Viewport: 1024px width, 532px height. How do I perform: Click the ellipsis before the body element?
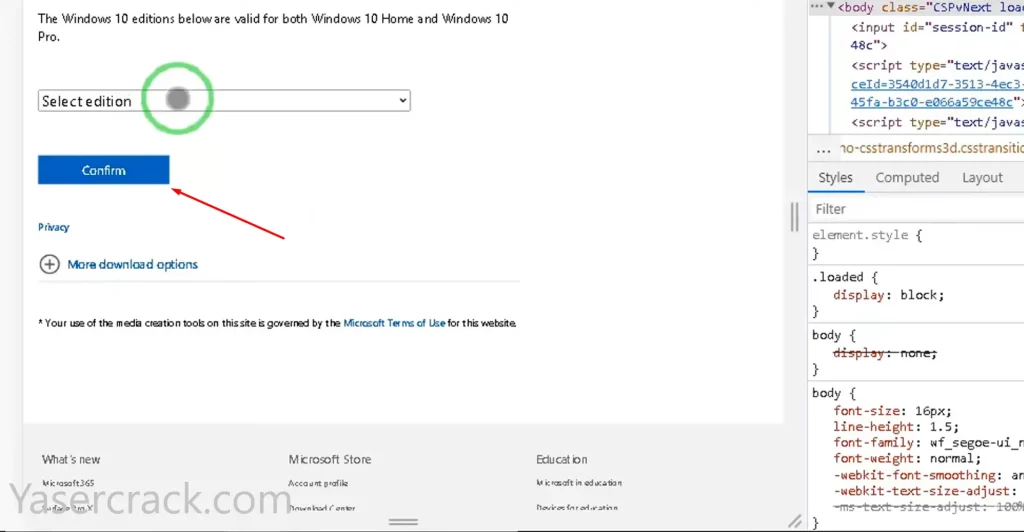click(817, 7)
